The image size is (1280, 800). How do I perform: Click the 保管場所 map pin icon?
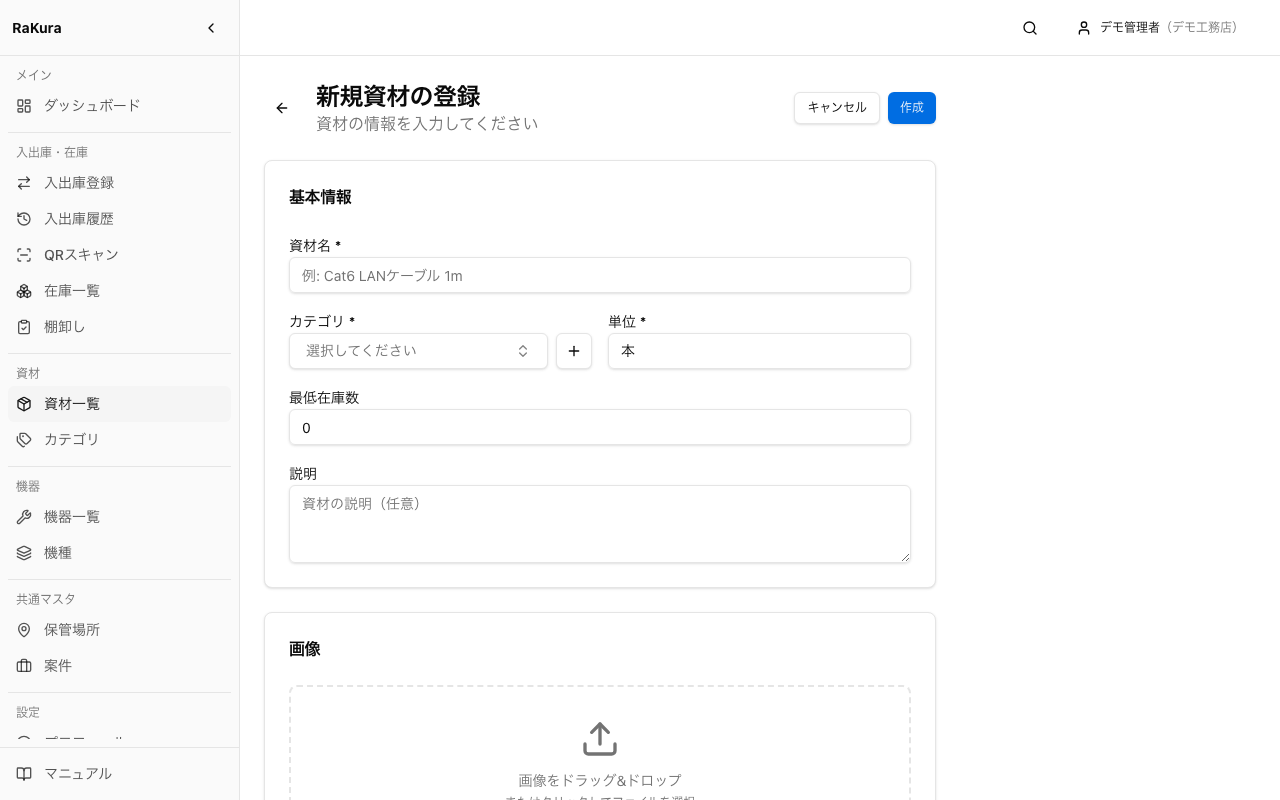point(24,630)
